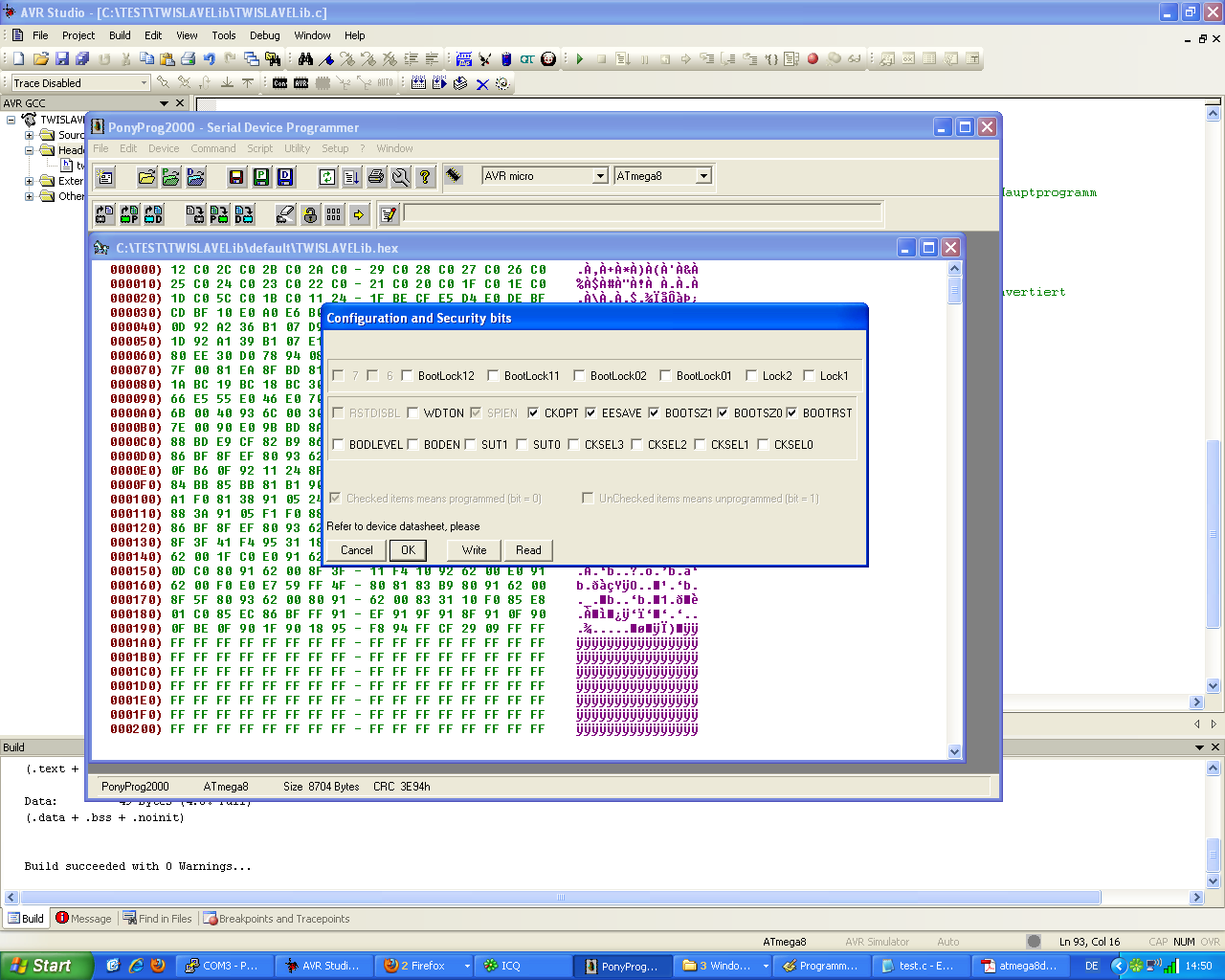
Task: Toggle the Lock1 checkbox
Action: tap(809, 376)
